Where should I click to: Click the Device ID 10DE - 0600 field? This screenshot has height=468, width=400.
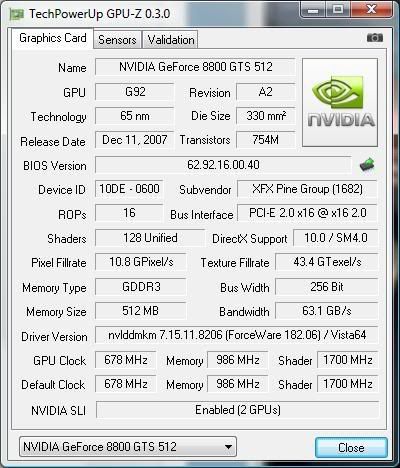point(129,189)
